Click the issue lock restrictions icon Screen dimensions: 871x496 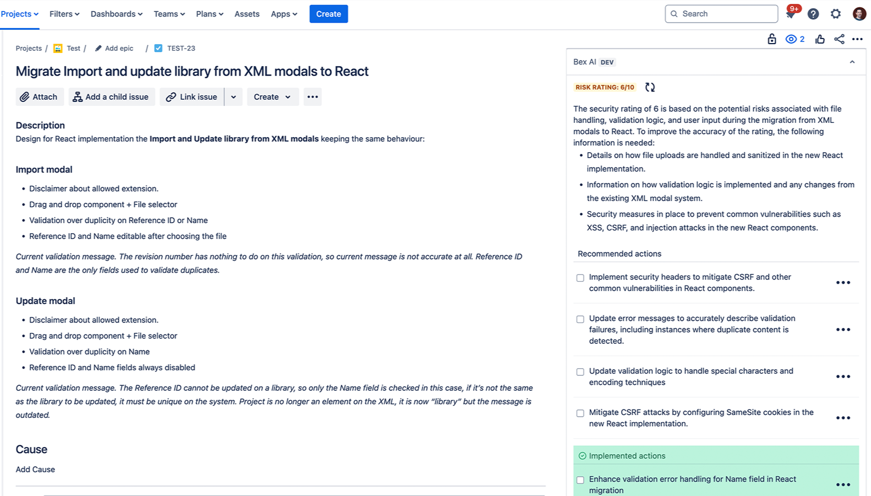point(771,39)
